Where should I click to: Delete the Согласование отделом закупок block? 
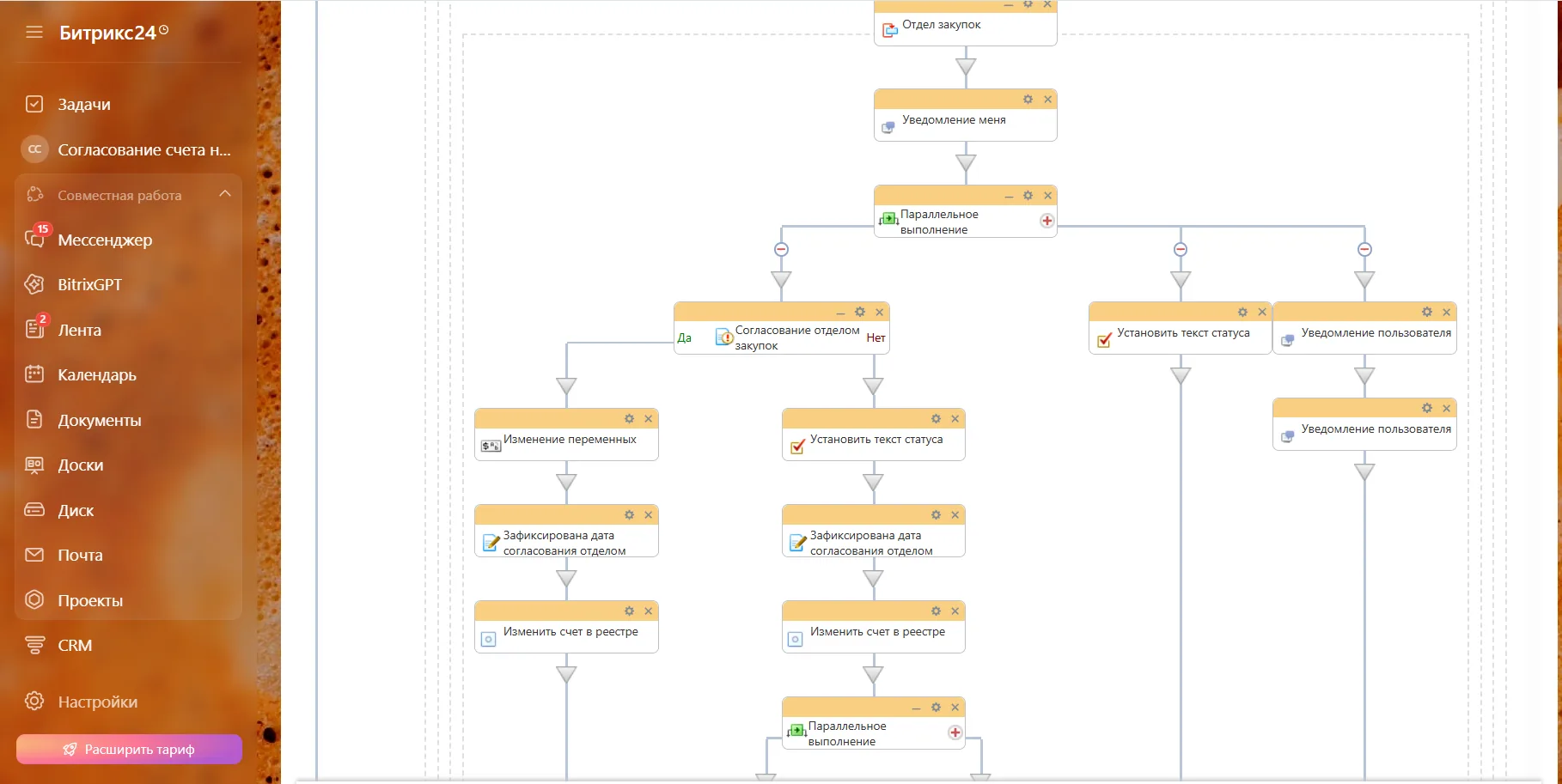click(879, 313)
